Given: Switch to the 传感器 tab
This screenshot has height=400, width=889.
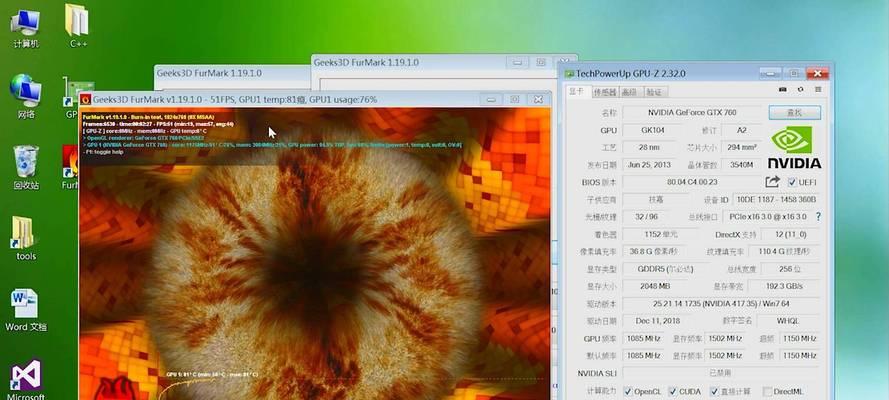Looking at the screenshot, I should coord(604,92).
